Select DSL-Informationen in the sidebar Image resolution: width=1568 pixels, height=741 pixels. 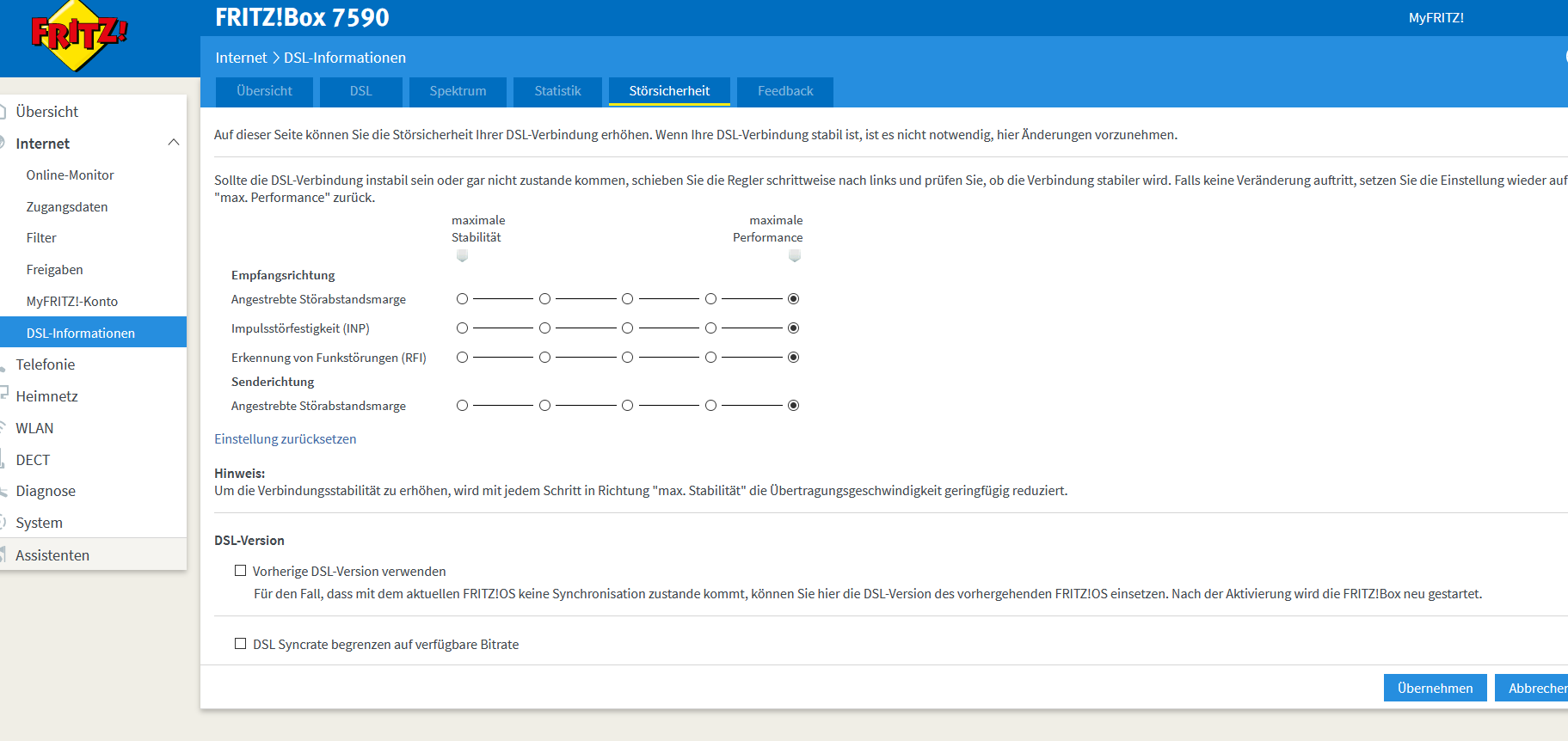pyautogui.click(x=93, y=333)
